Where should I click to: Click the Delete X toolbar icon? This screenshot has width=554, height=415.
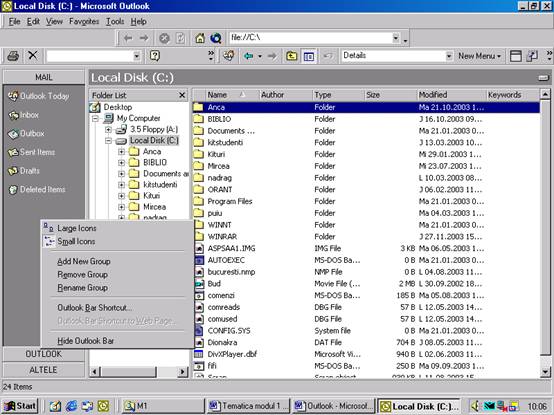33,55
